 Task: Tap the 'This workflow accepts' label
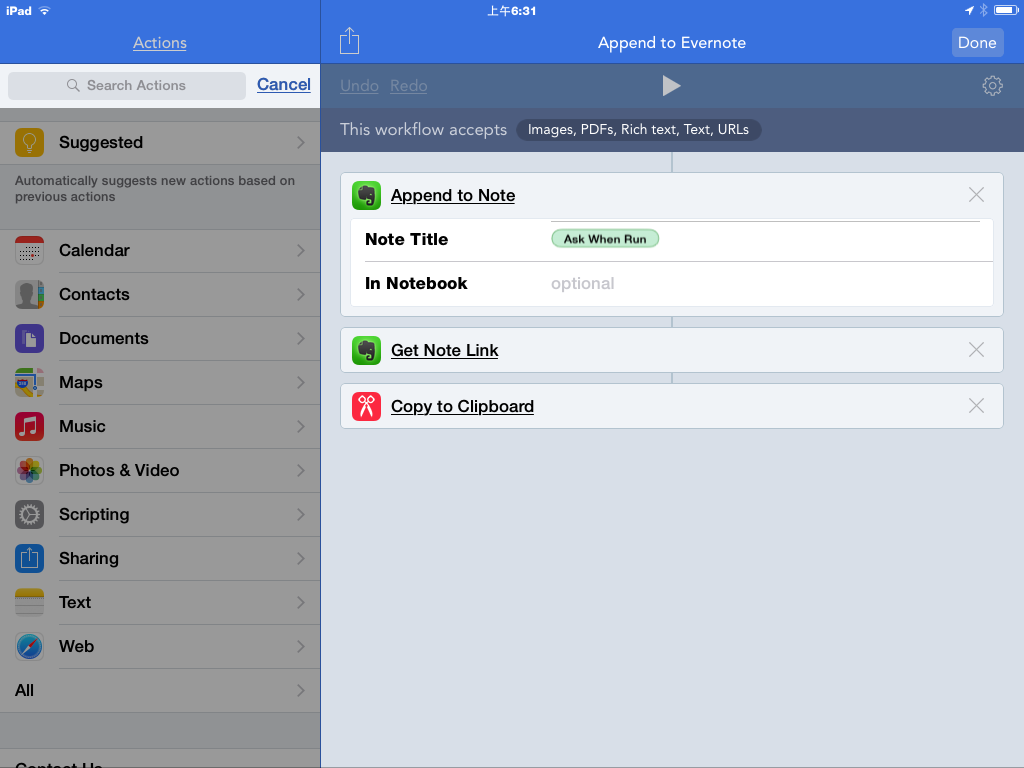tap(423, 129)
